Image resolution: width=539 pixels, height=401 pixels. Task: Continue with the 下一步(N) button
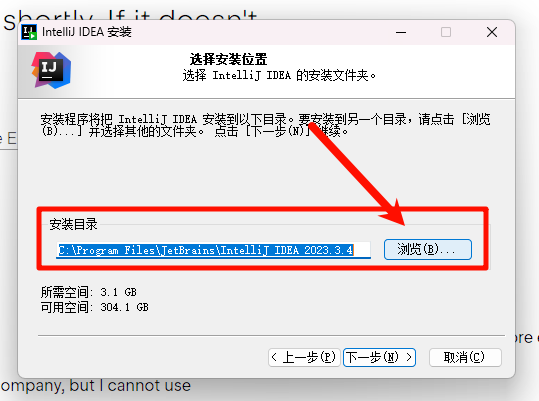coord(380,357)
